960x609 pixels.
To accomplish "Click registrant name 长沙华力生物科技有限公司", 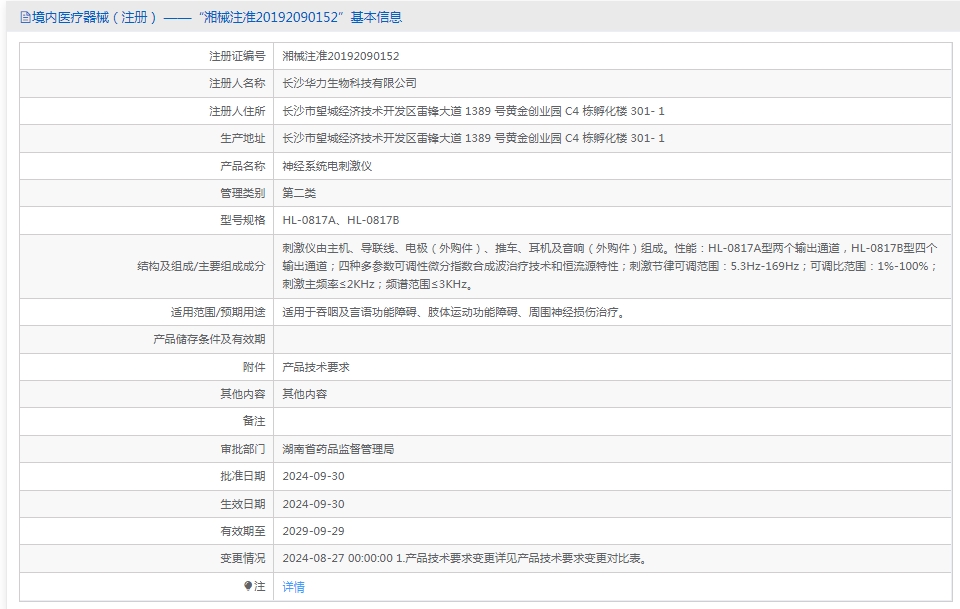I will coord(349,84).
